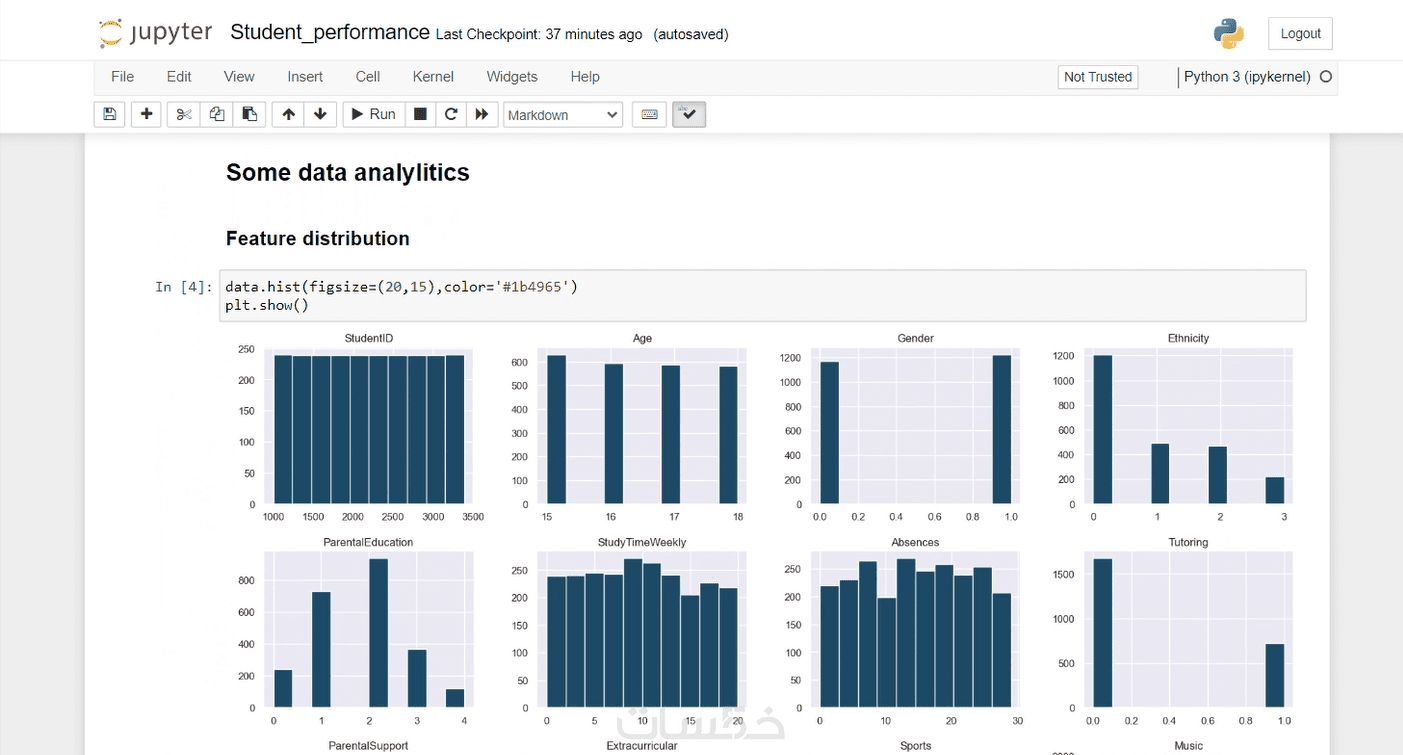Screen dimensions: 1403x755
Task: Cut selected cells with scissors icon
Action: point(183,115)
